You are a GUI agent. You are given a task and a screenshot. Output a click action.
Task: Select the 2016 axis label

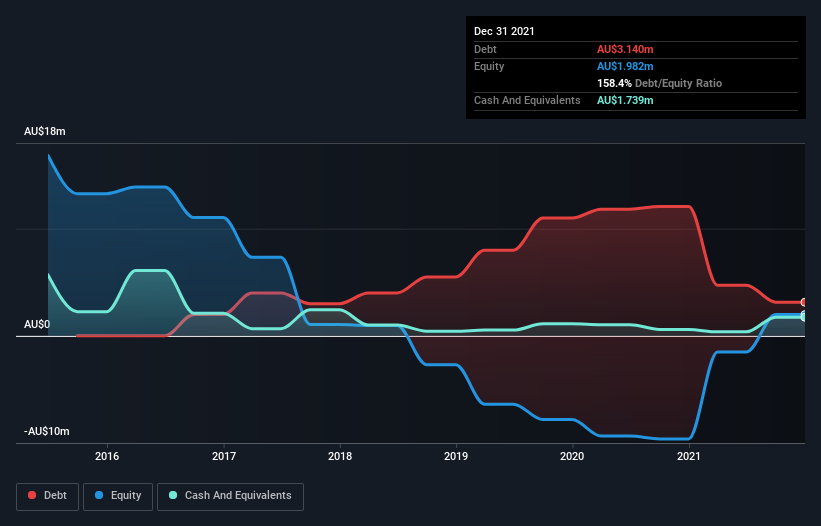click(107, 456)
